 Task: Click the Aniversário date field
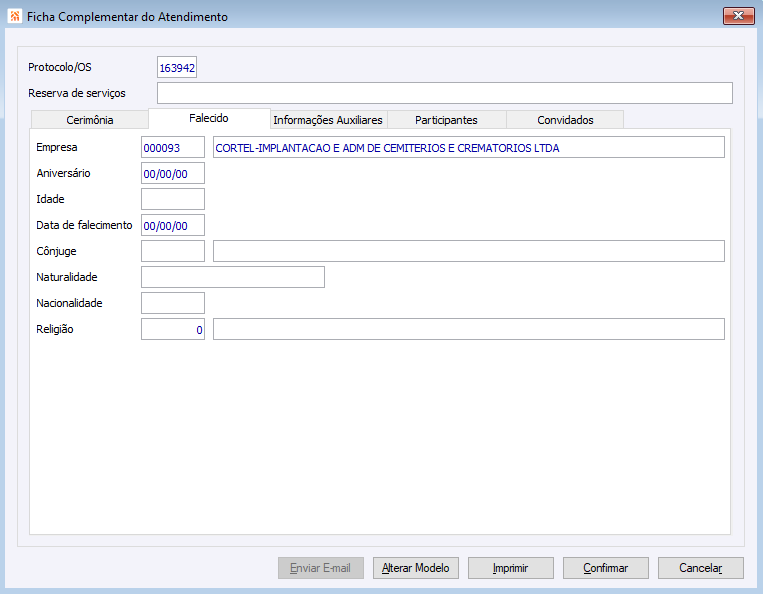[x=173, y=173]
